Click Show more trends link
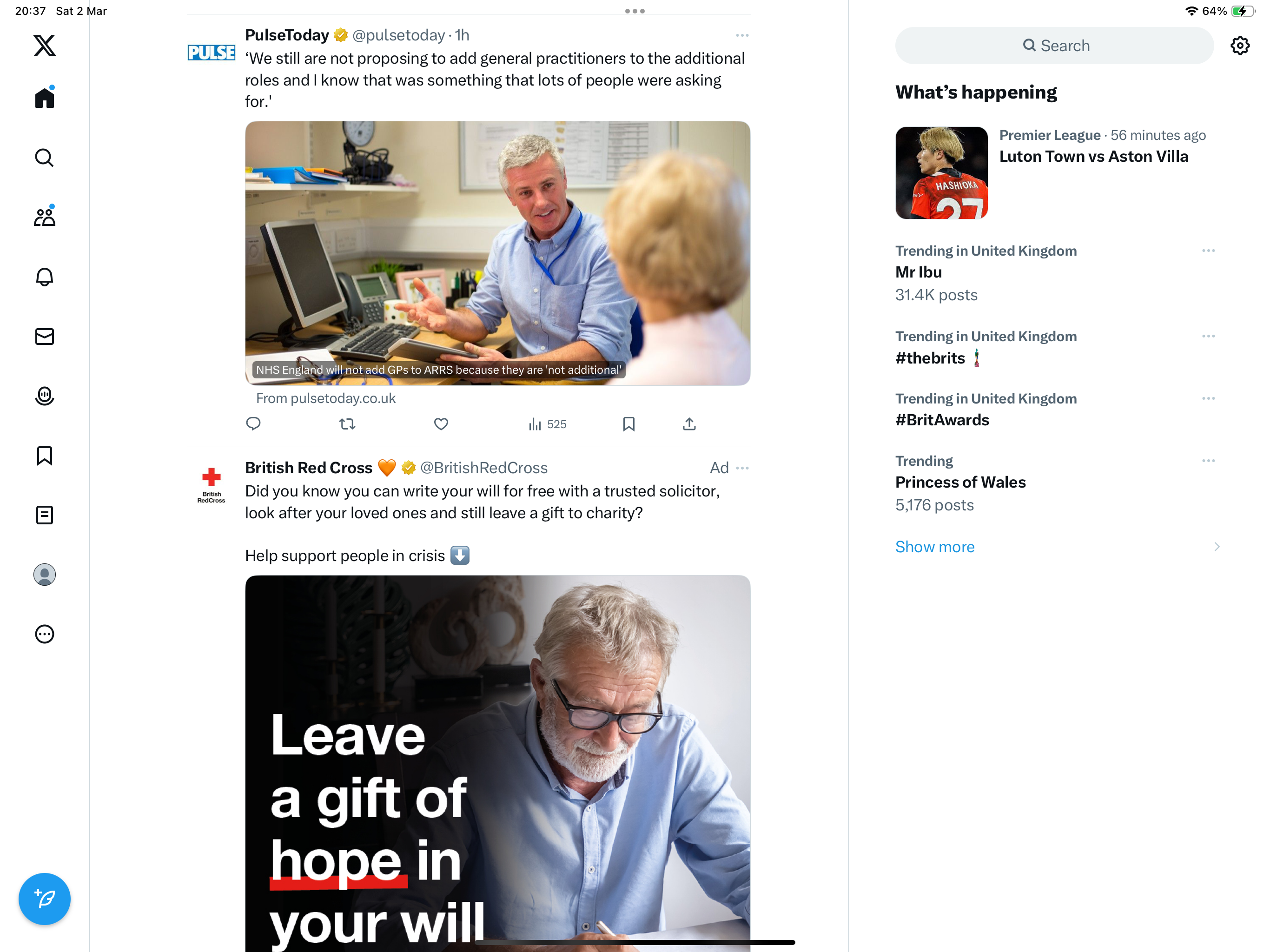Viewport: 1270px width, 952px height. [x=935, y=547]
